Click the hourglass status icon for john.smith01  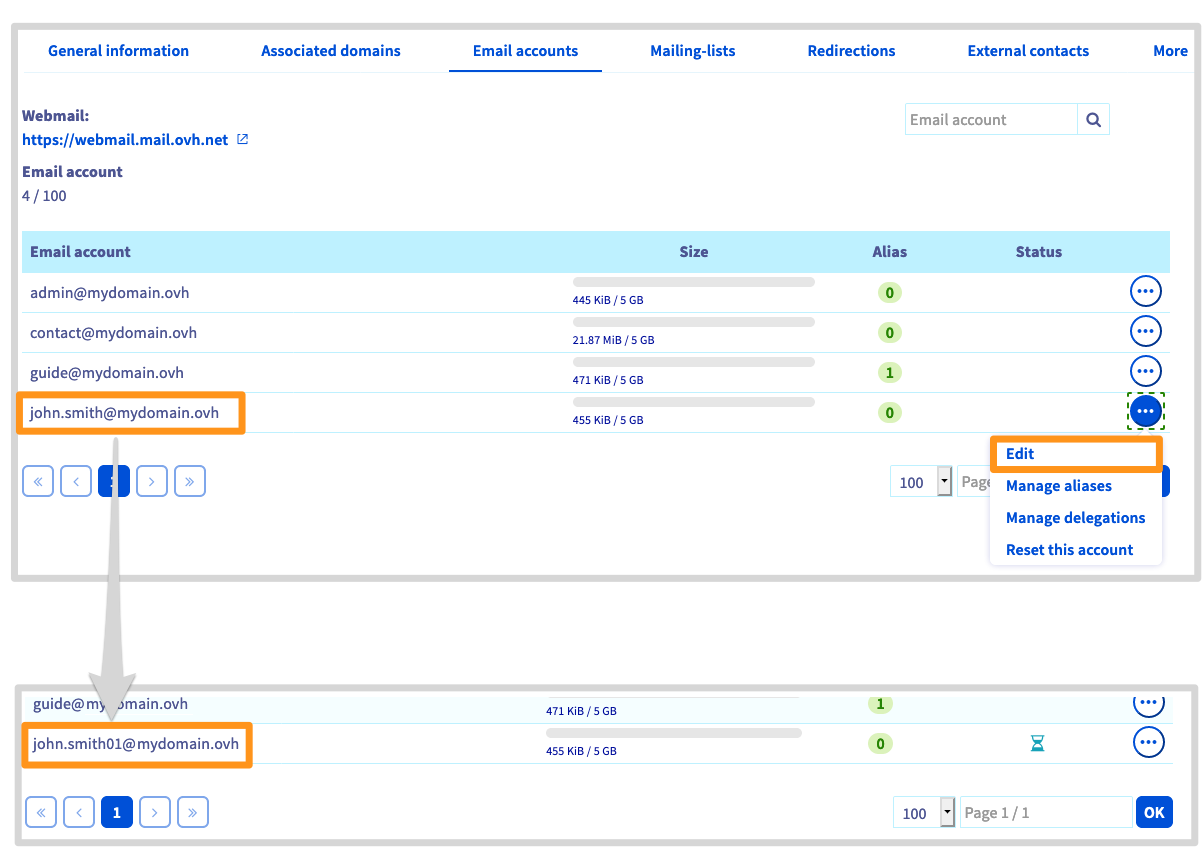point(1037,743)
